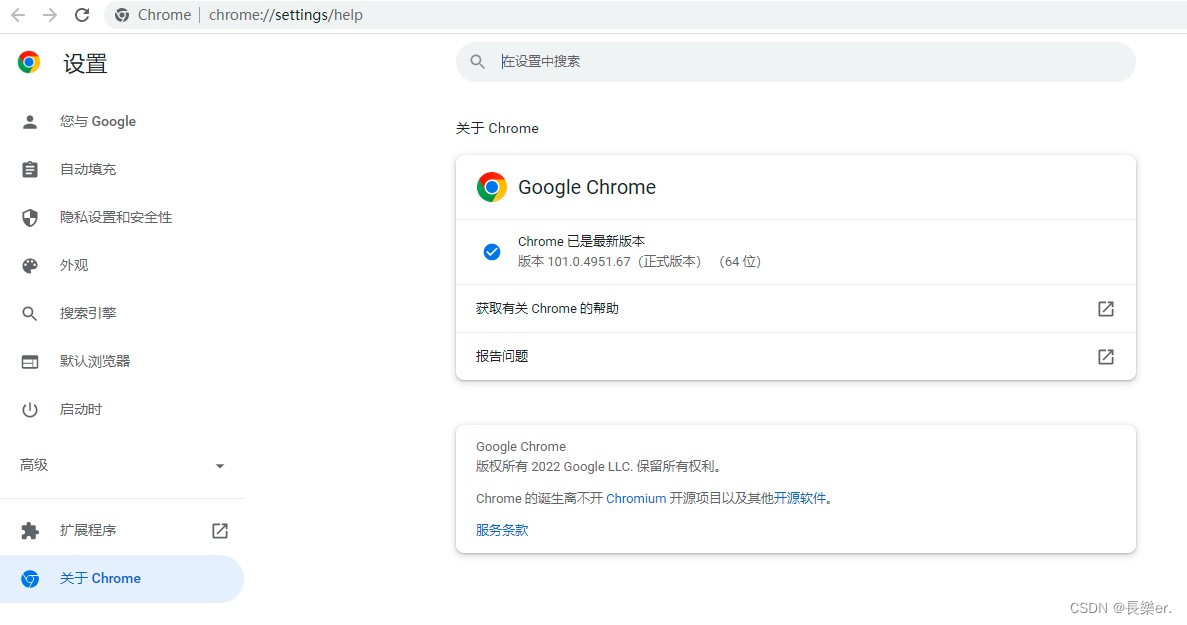Click the Google Chrome title in the about card
The width and height of the screenshot is (1187, 625).
point(587,187)
